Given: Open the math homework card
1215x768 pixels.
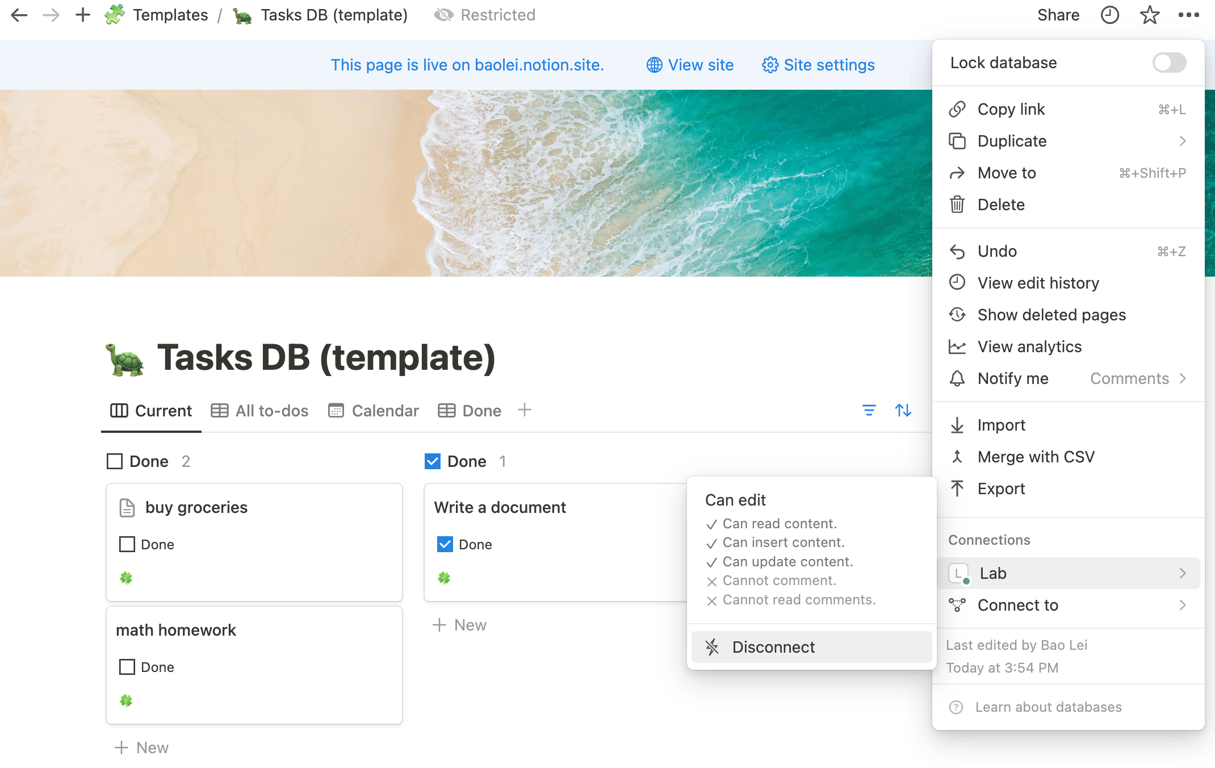Looking at the screenshot, I should (x=254, y=665).
